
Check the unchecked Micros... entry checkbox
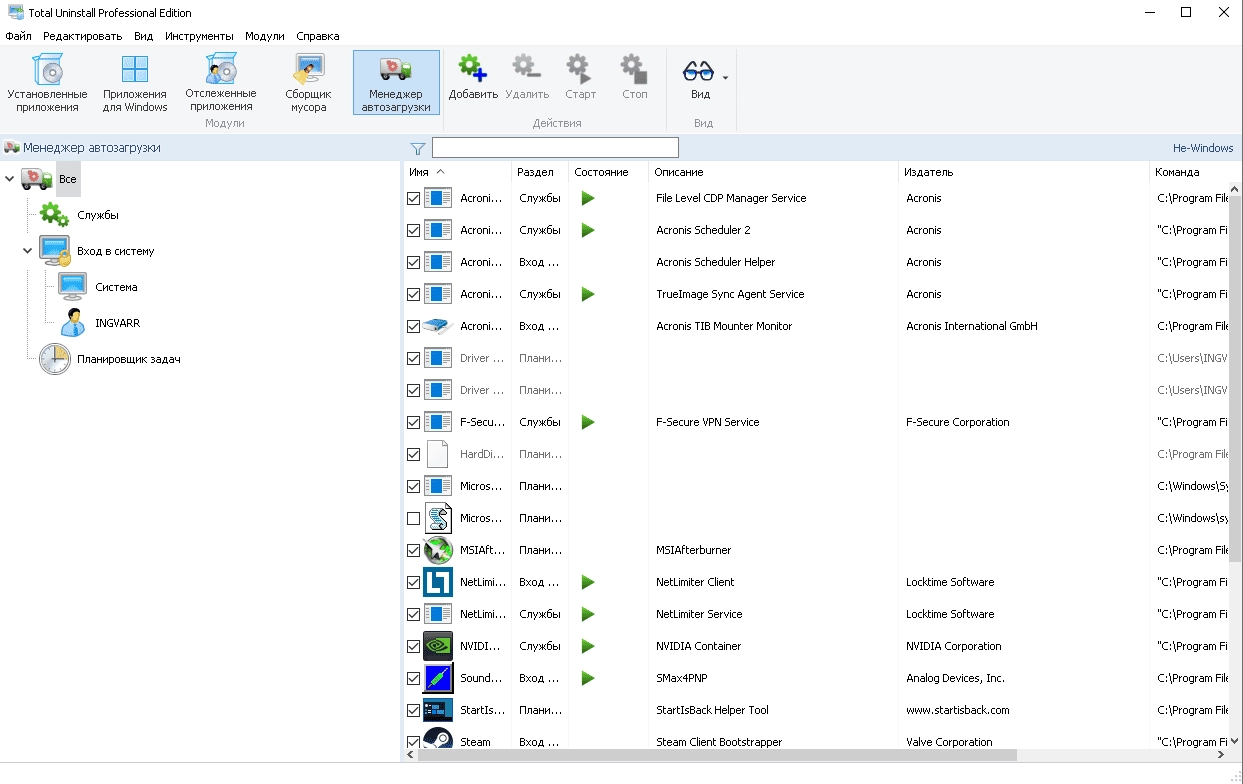coord(414,518)
